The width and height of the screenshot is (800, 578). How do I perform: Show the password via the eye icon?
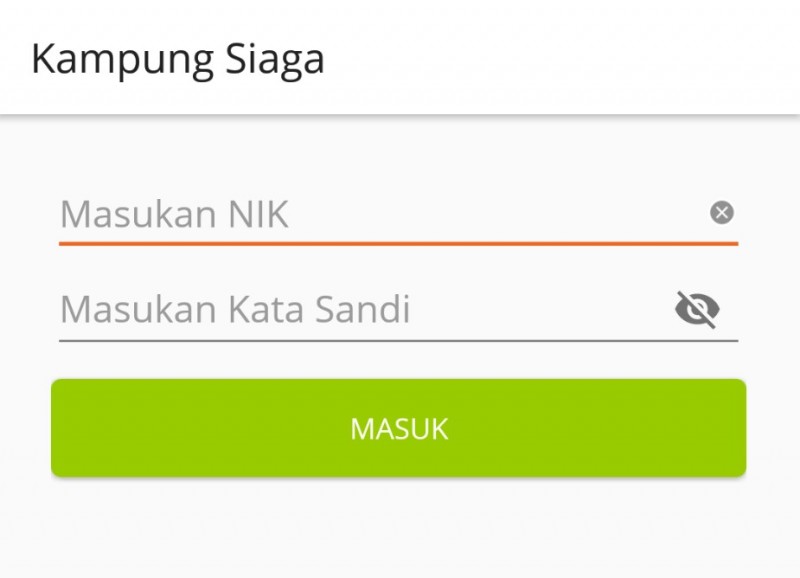tap(697, 310)
